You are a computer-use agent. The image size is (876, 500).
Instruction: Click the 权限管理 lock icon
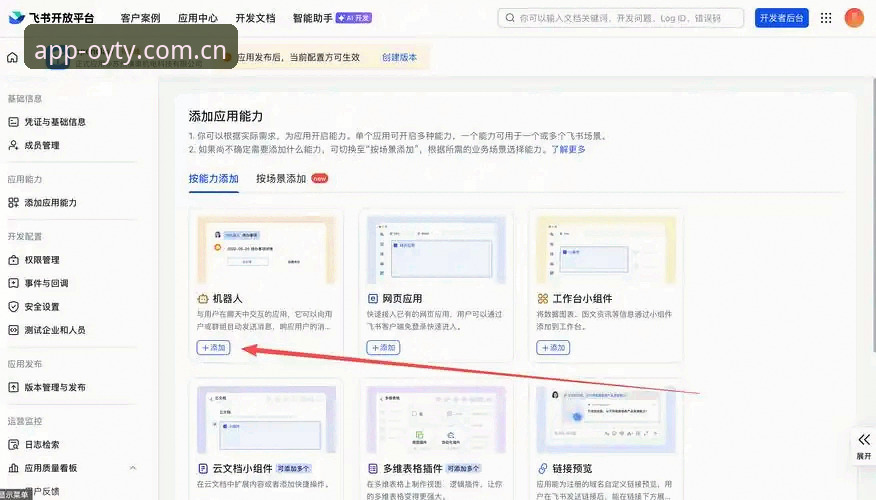(13, 260)
